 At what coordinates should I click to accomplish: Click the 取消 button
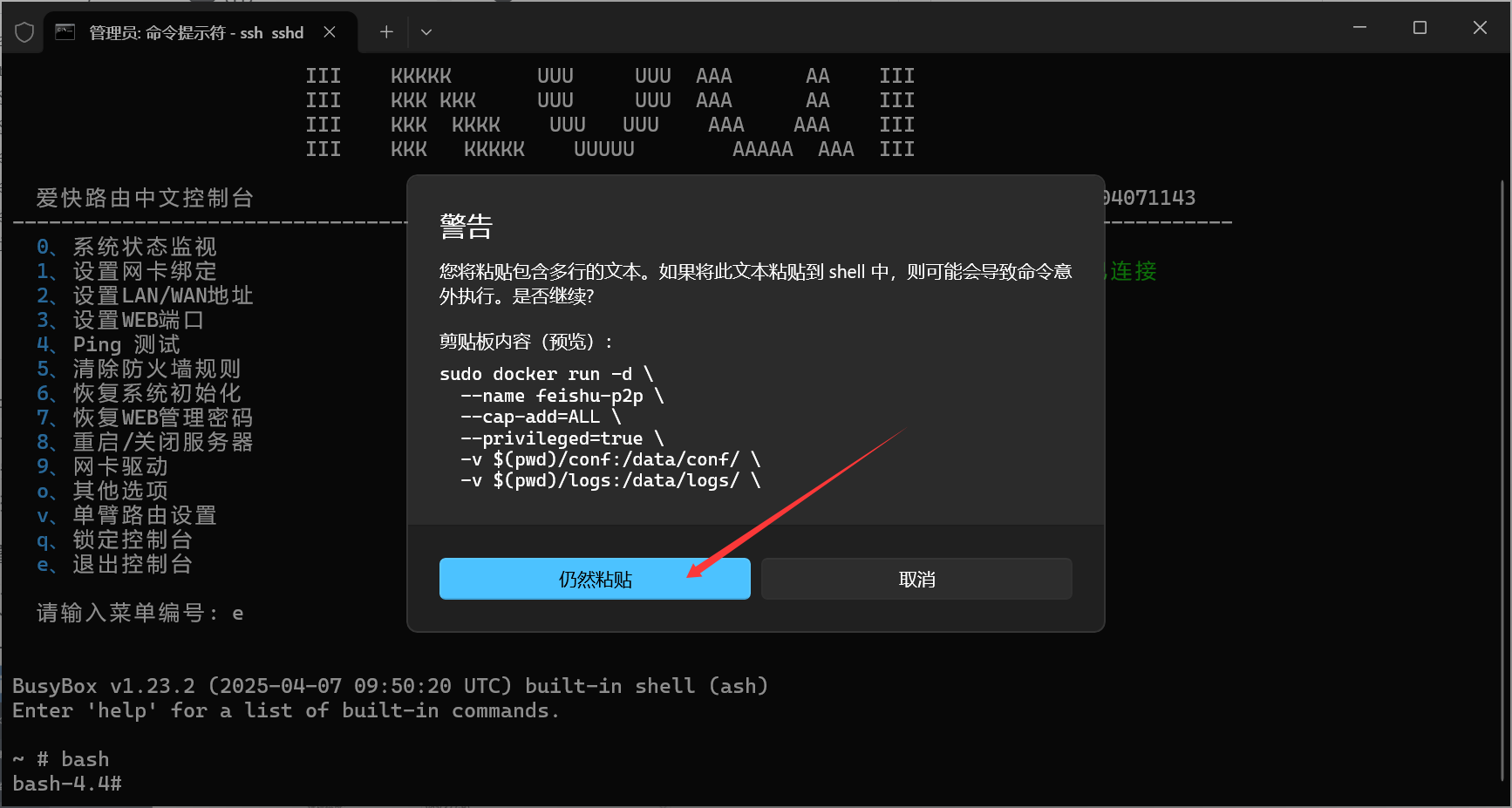(x=916, y=579)
